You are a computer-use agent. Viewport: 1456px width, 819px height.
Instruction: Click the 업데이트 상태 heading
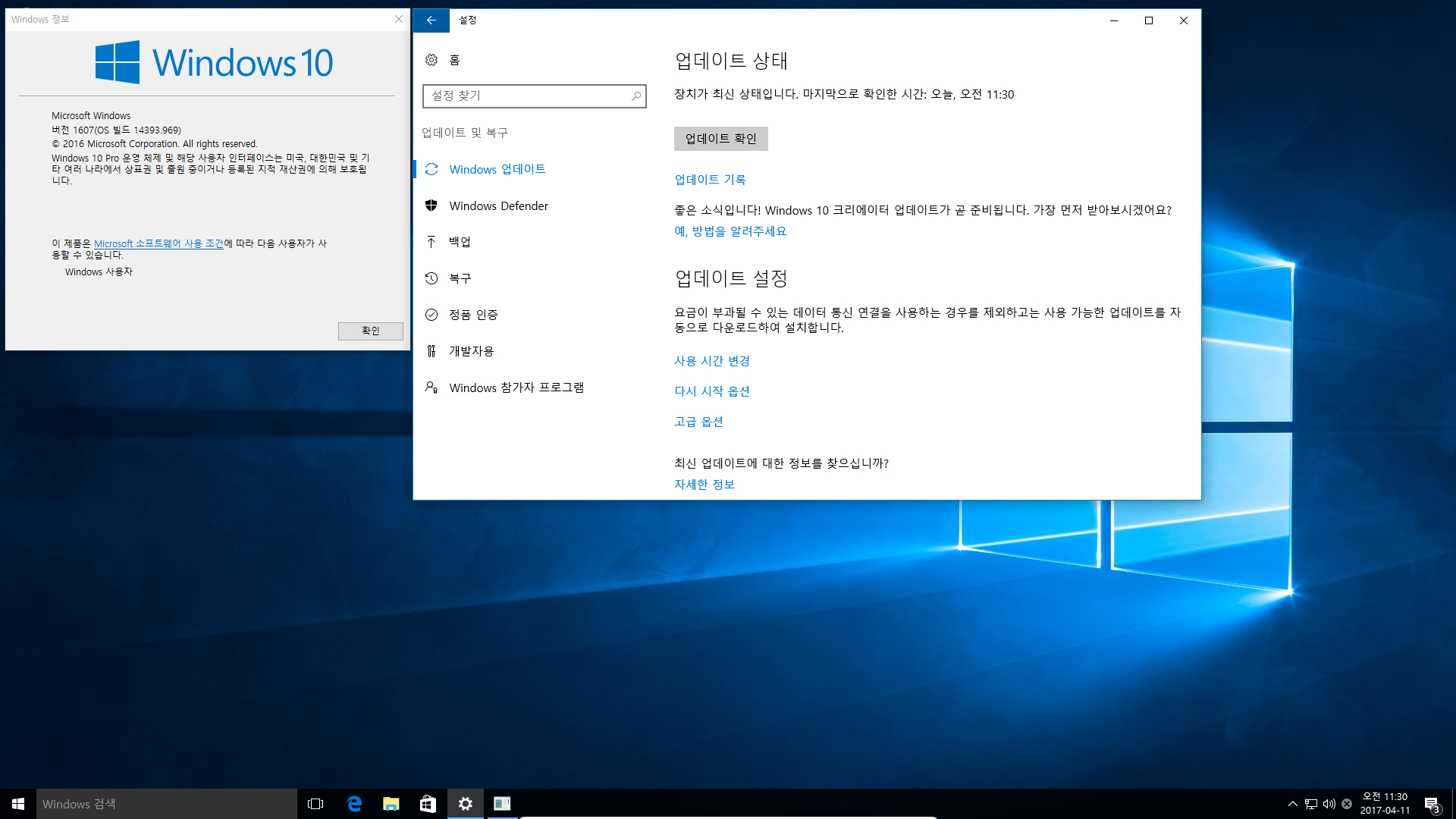731,61
